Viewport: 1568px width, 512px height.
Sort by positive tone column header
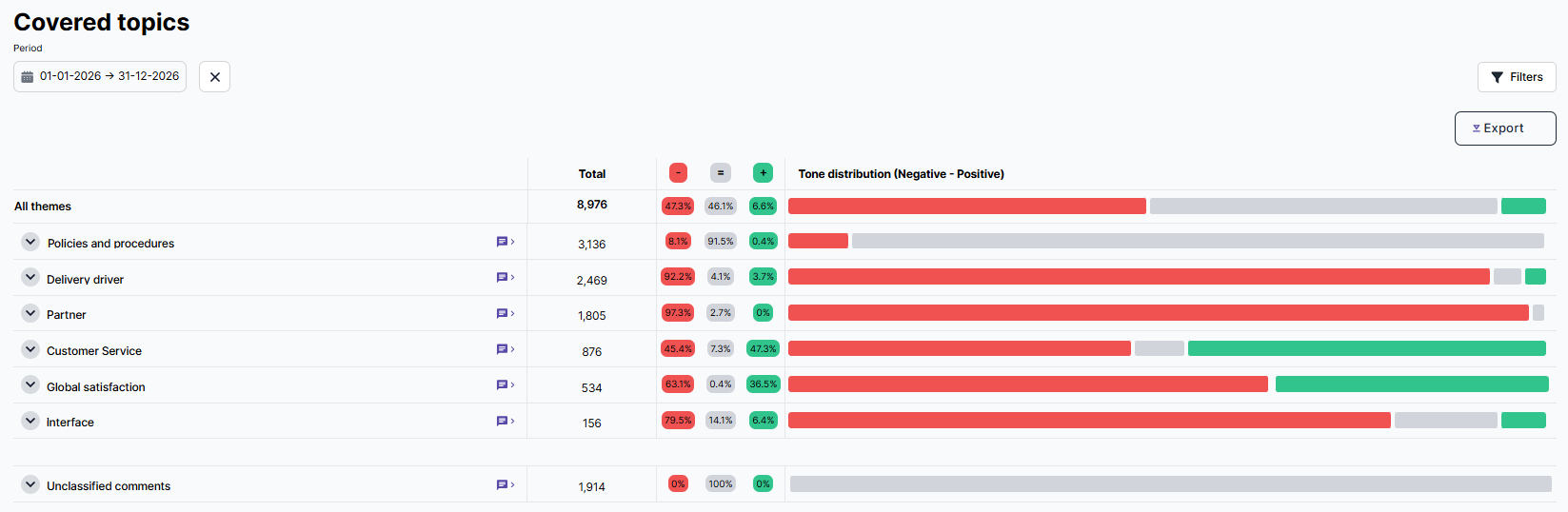pyautogui.click(x=763, y=173)
